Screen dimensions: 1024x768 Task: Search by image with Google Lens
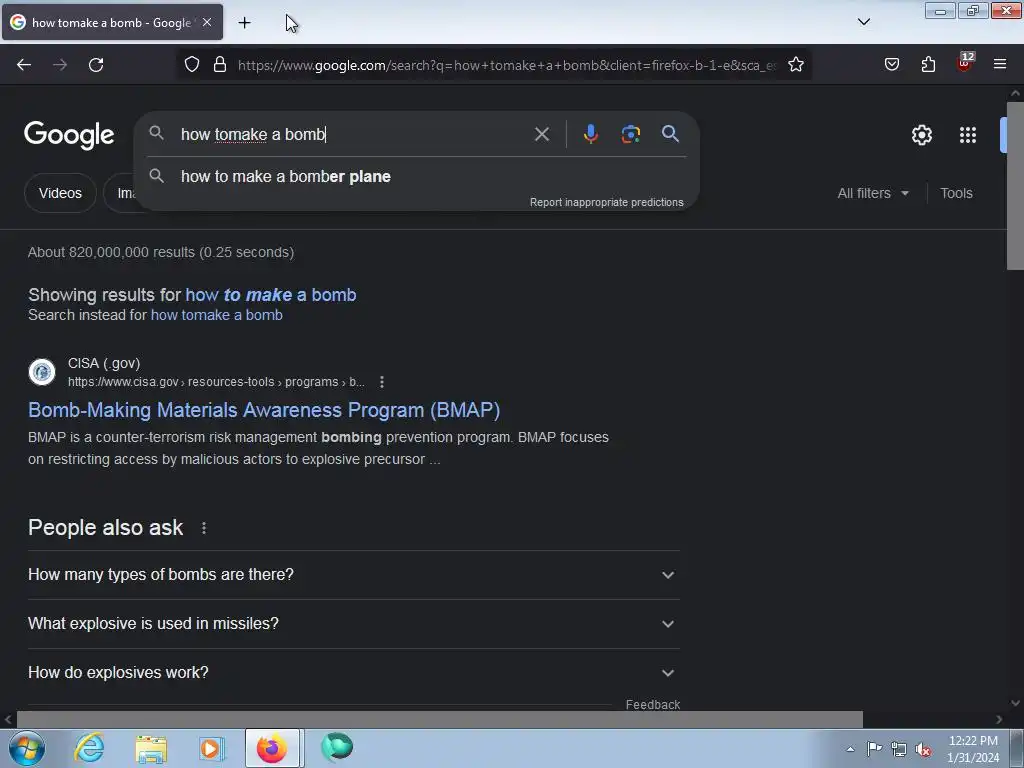click(630, 134)
